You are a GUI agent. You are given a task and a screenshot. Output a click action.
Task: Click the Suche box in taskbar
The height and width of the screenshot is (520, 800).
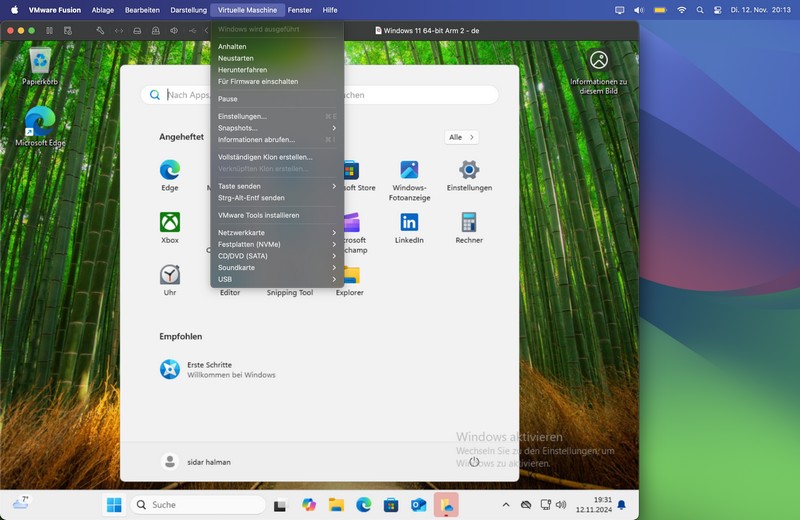pos(198,505)
